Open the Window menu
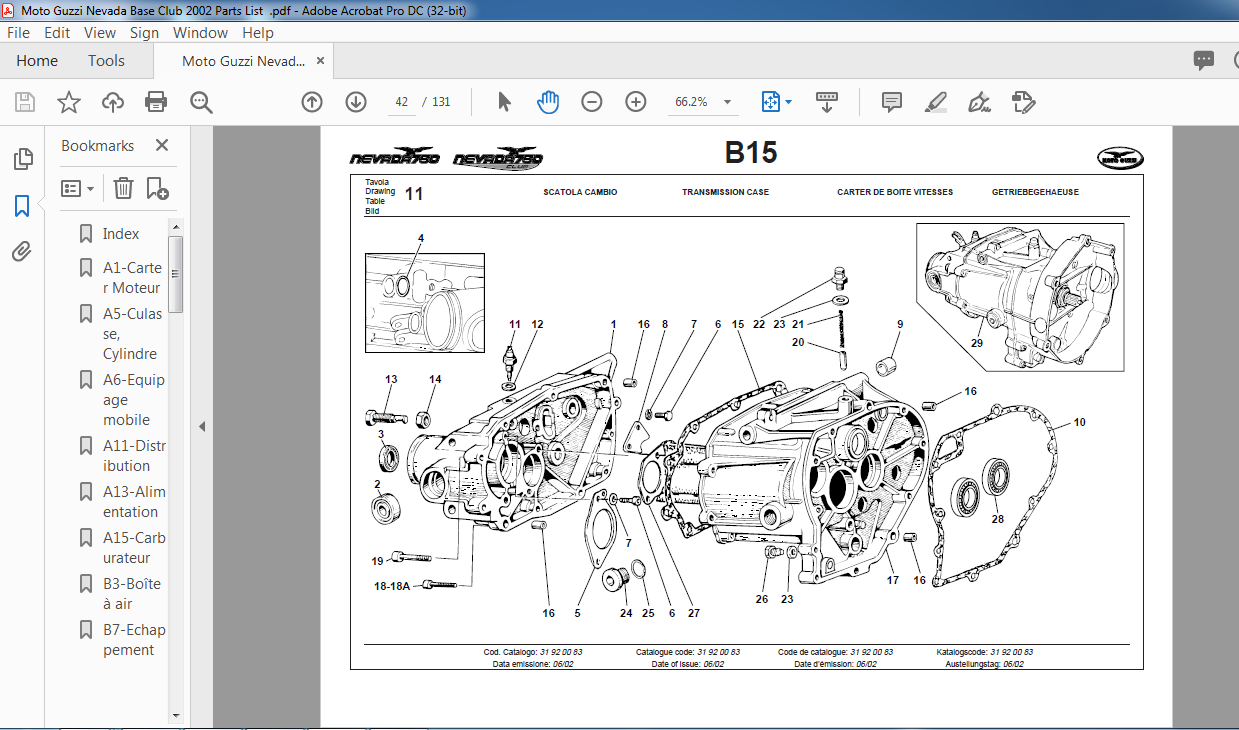Viewport: 1239px width, 730px height. click(200, 32)
